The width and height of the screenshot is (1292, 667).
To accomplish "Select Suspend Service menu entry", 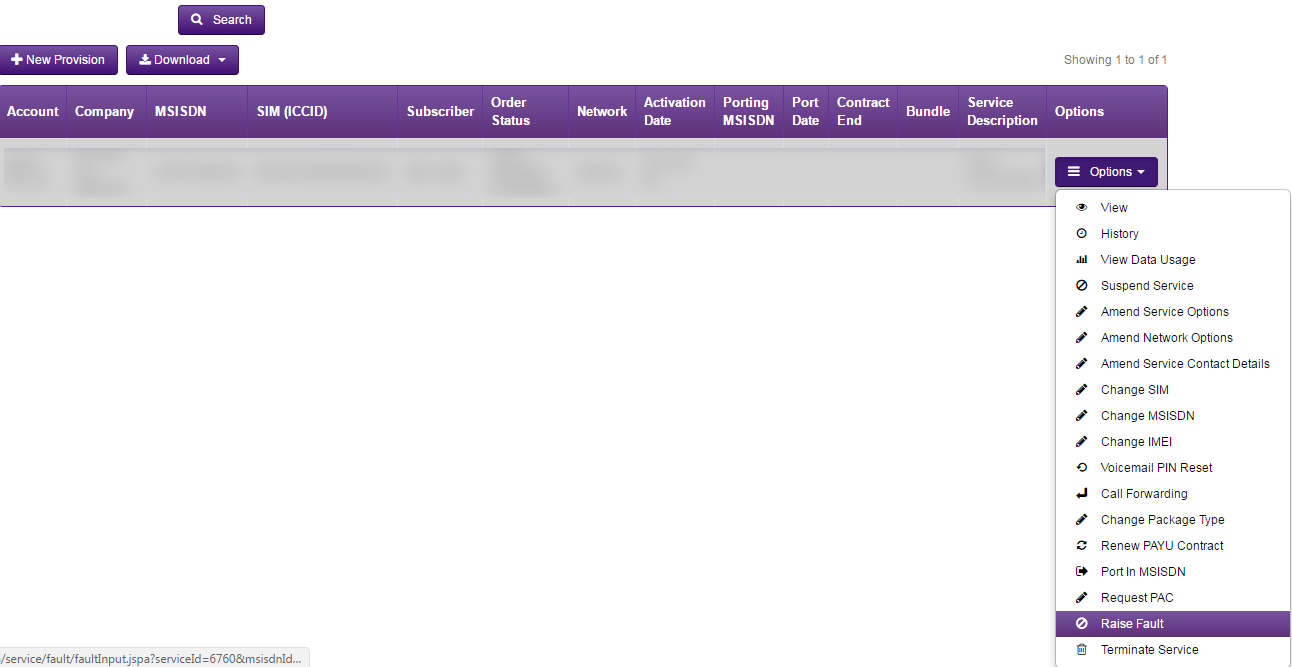I will tap(1172, 286).
